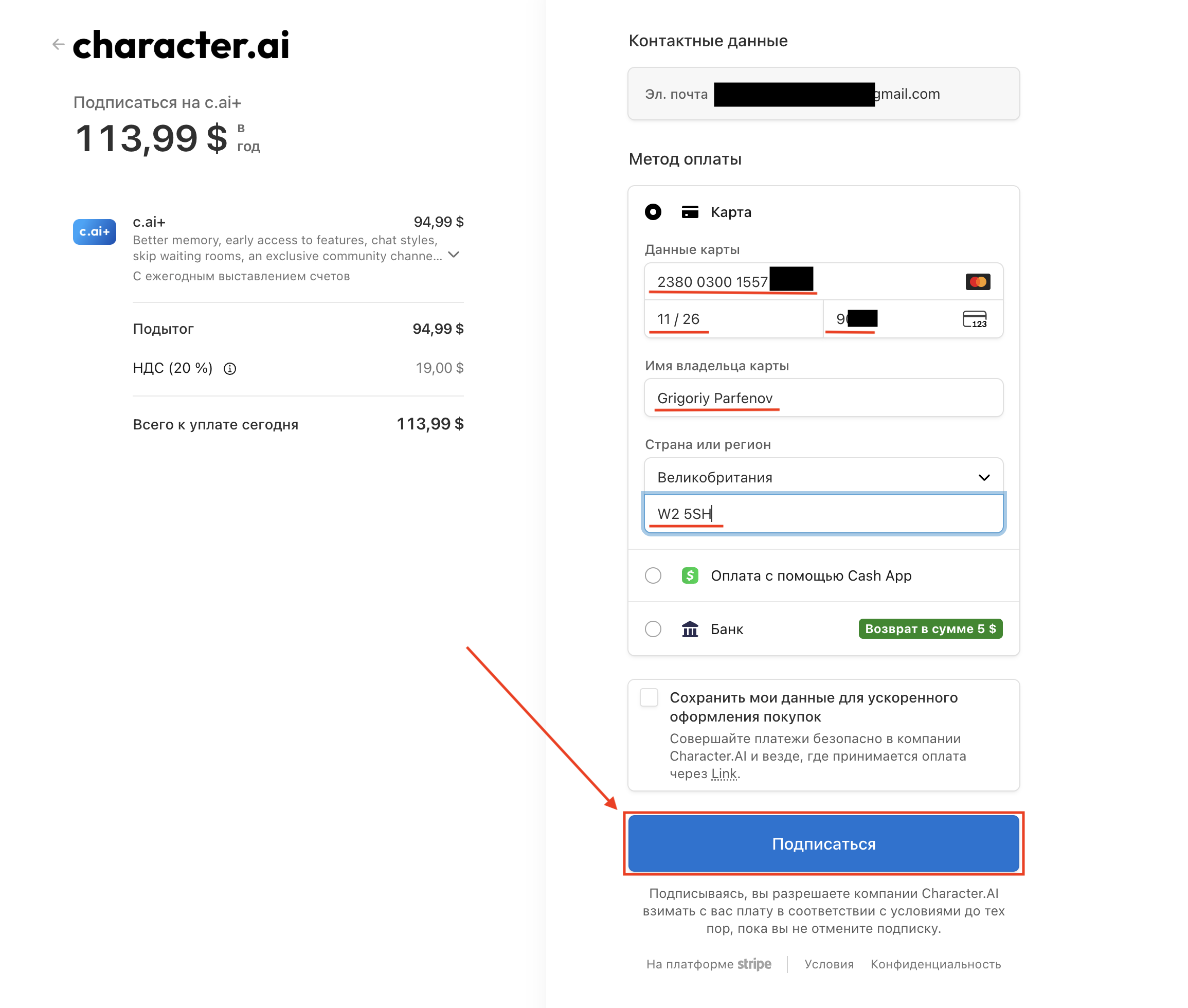Click the VAT info icon
Screen dimensions: 1188x1008
click(x=230, y=369)
